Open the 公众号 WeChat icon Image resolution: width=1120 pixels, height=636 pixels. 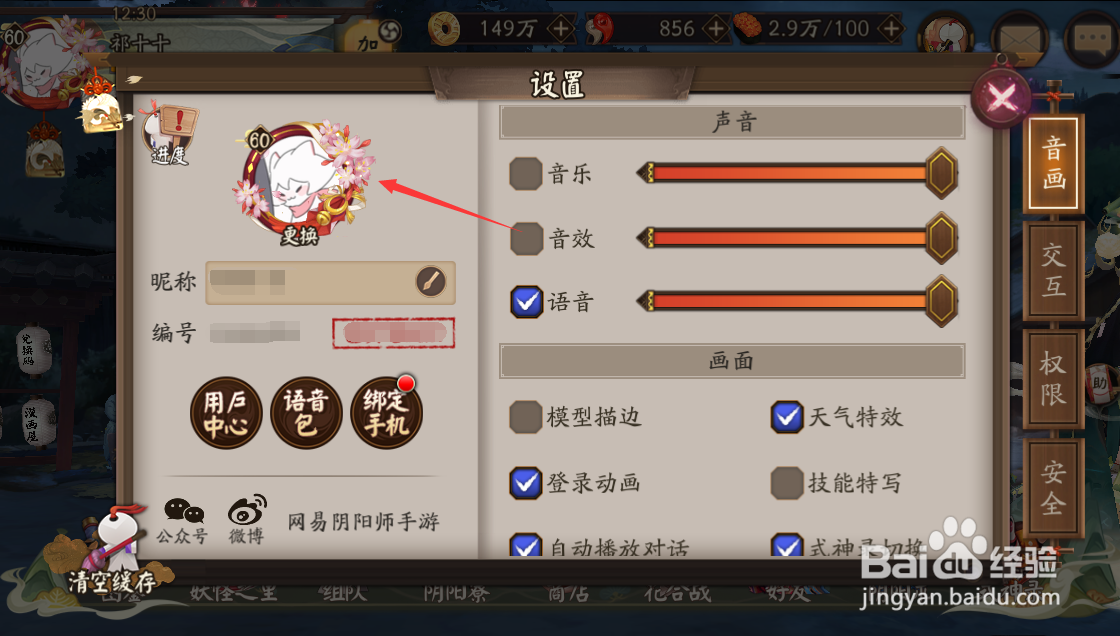(x=183, y=521)
